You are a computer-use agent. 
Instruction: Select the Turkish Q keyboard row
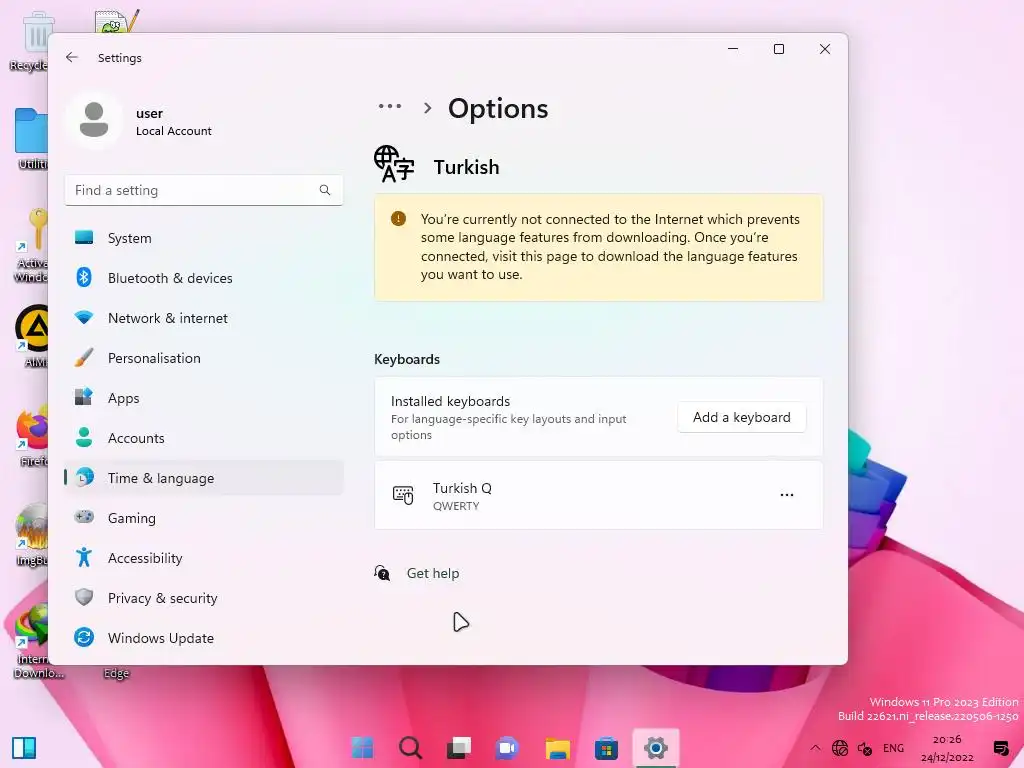598,496
